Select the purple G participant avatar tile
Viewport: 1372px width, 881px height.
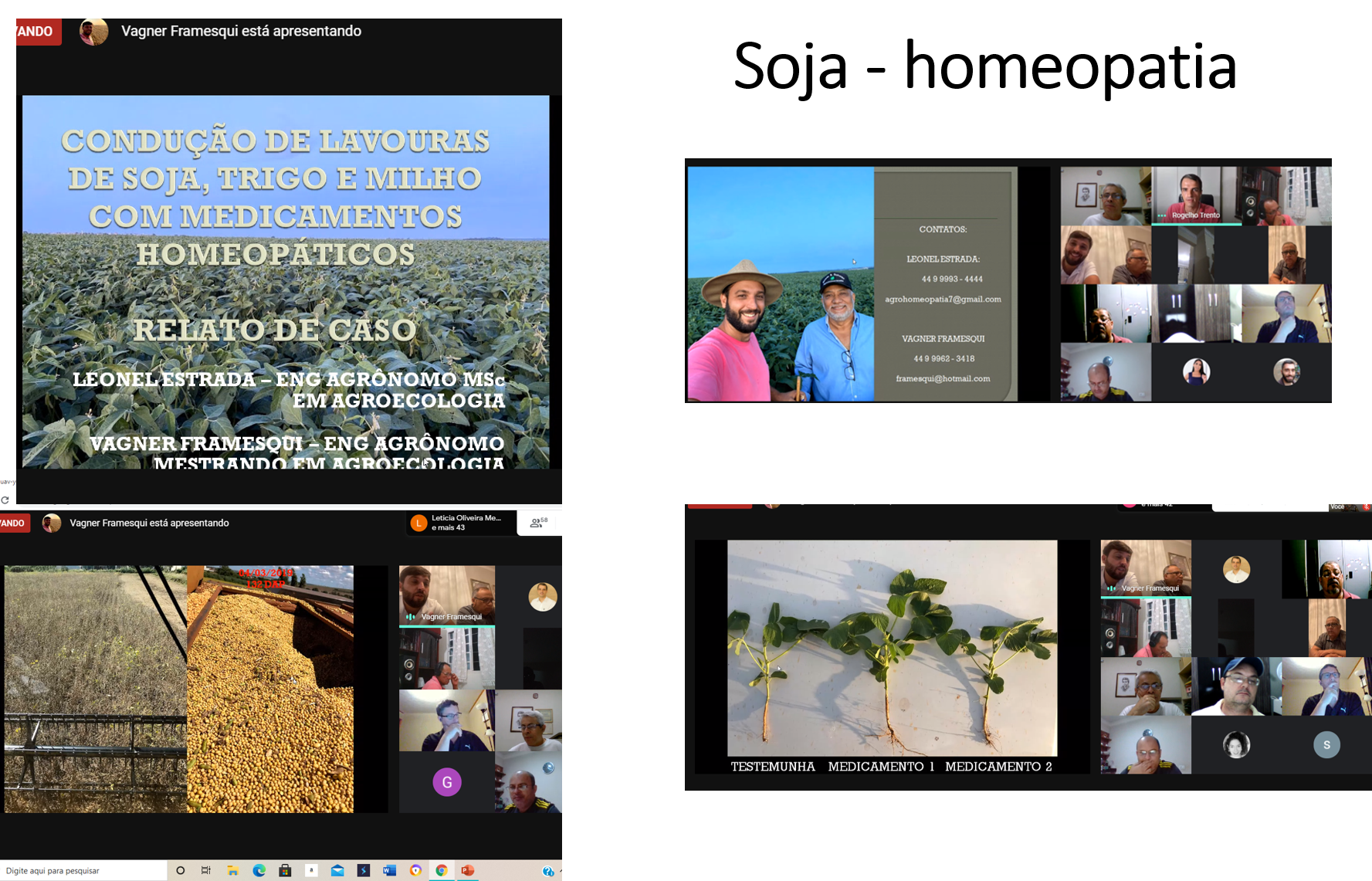[446, 782]
